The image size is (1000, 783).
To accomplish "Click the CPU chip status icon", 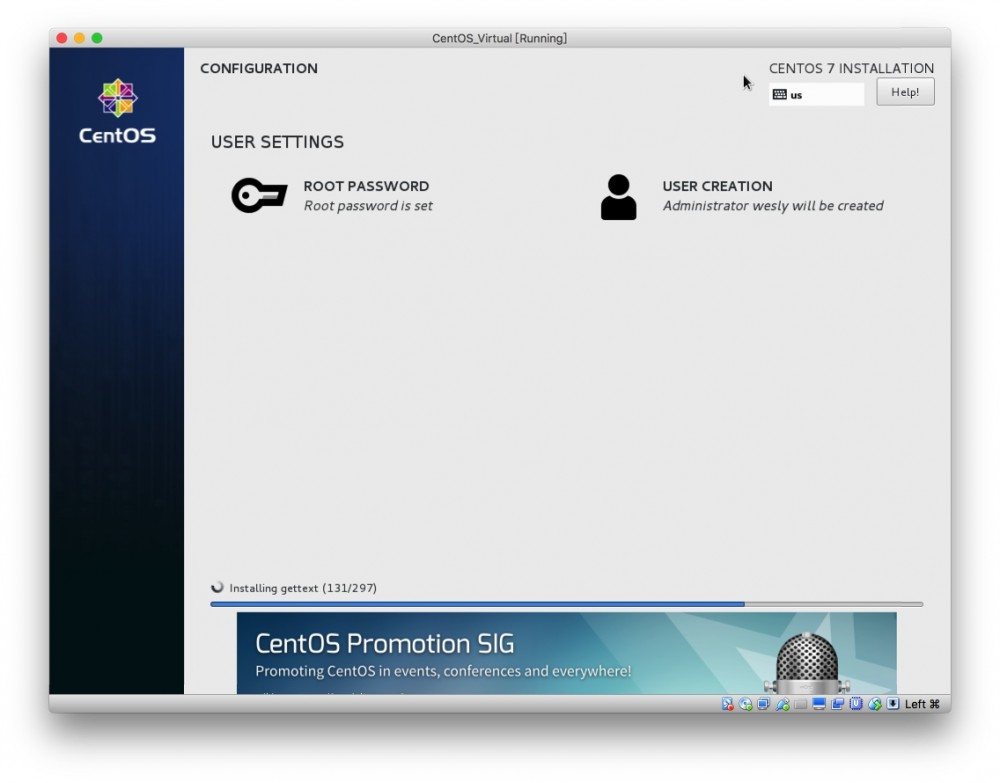I will (856, 703).
